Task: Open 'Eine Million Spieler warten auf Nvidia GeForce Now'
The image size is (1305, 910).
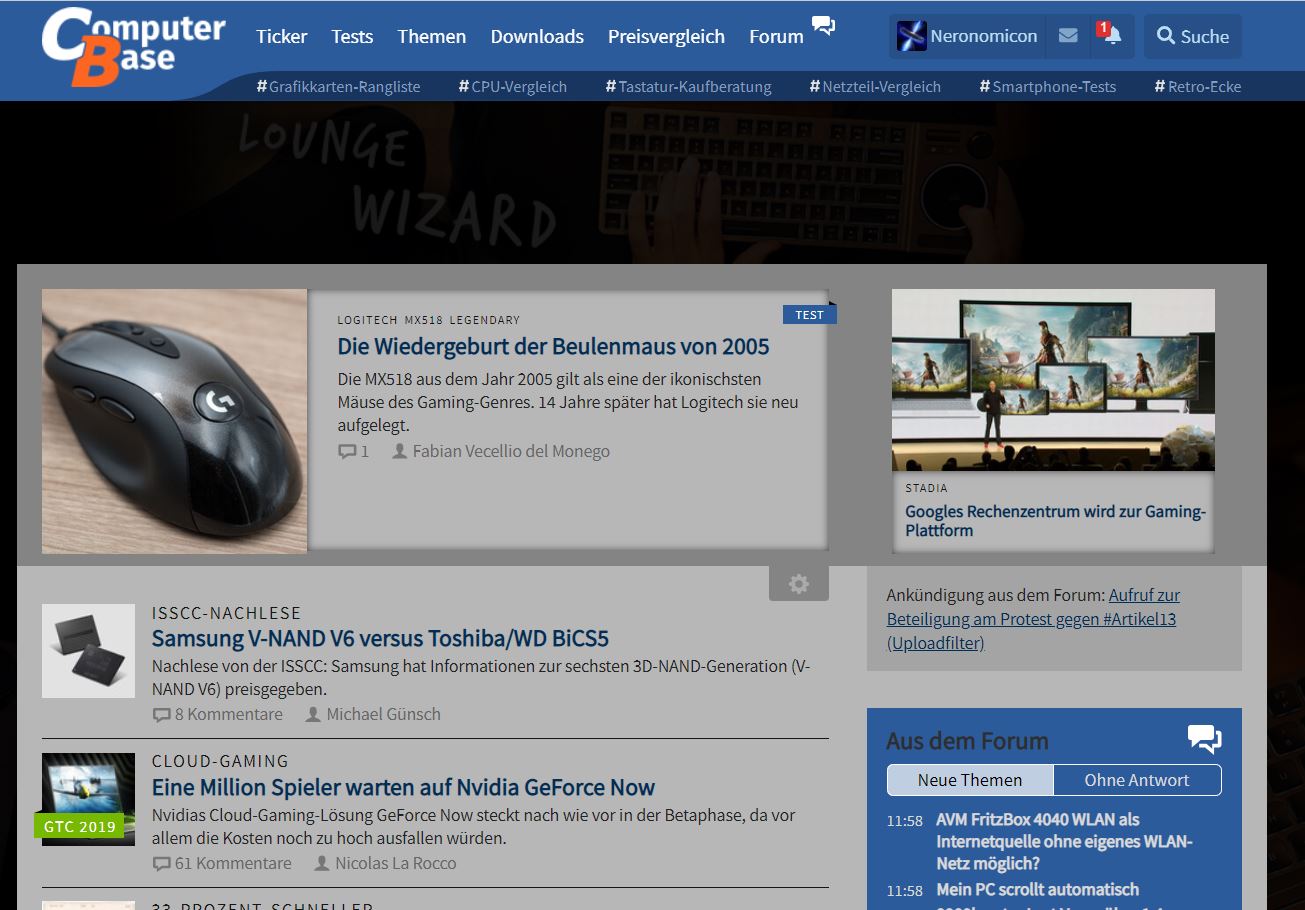Action: (x=403, y=787)
